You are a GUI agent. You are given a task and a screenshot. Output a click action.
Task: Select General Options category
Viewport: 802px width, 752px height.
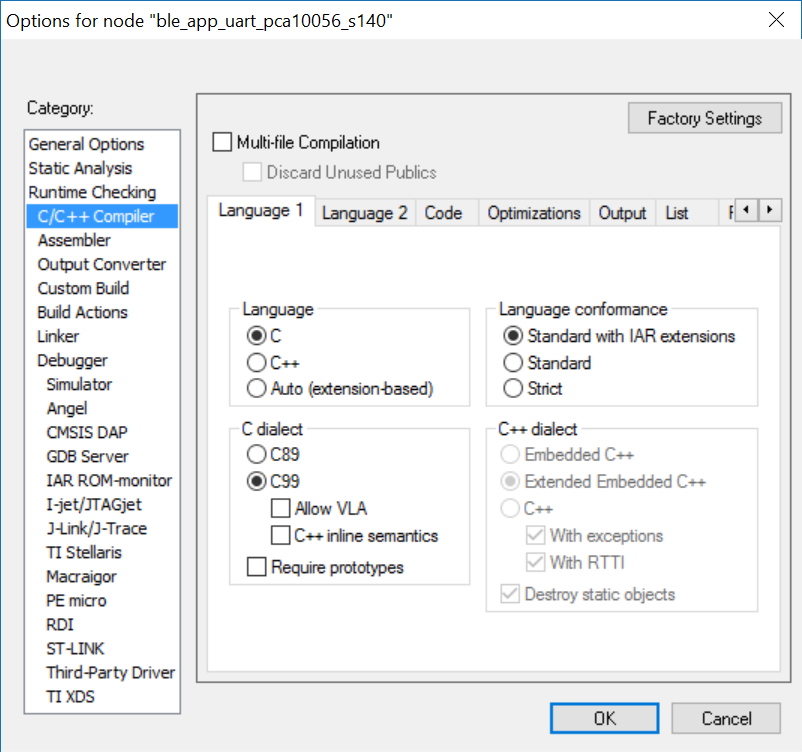point(102,144)
